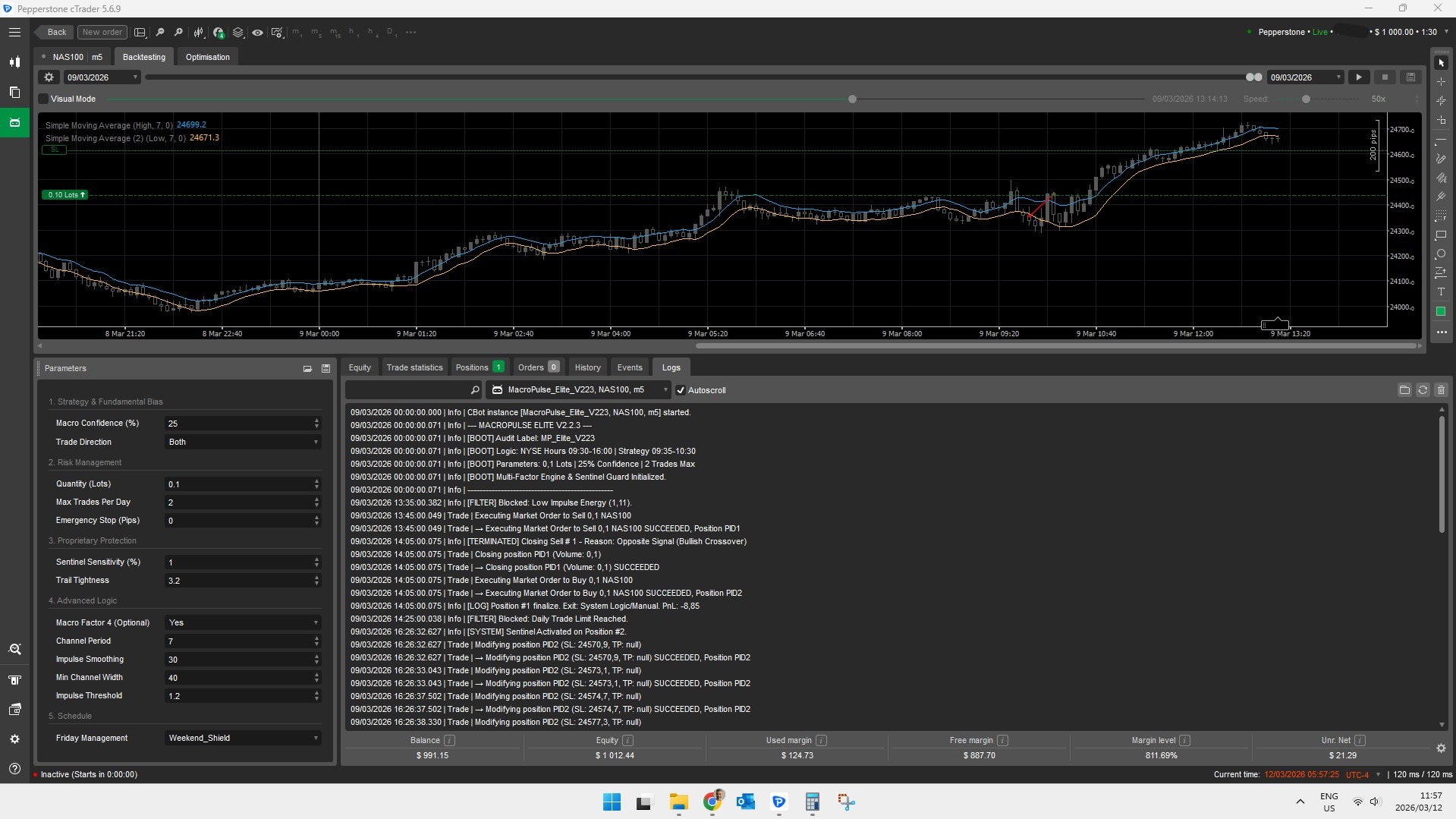Open the Automate section in left sidebar
1456x819 pixels.
point(14,122)
